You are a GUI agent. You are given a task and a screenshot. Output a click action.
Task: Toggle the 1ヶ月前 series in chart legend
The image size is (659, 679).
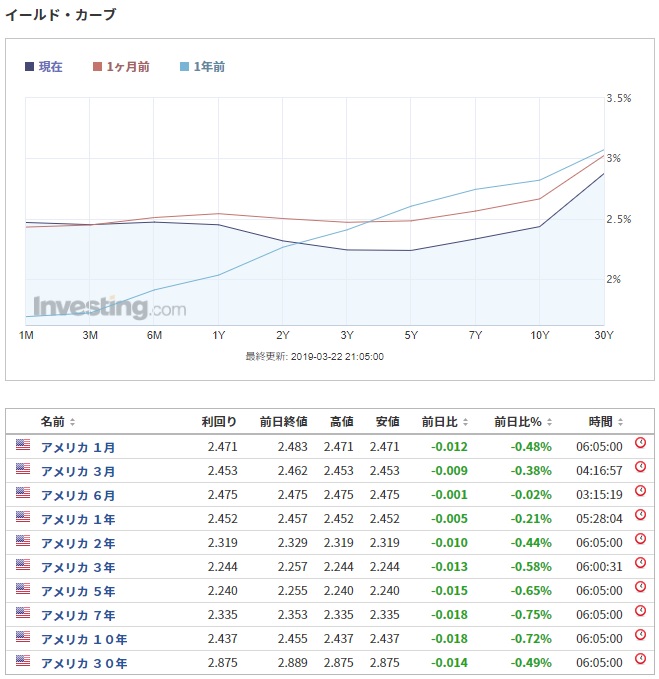pos(121,67)
